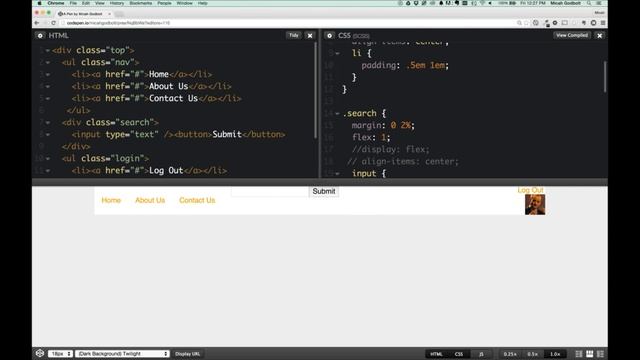Open the File menu
The height and width of the screenshot is (360, 640).
click(x=73, y=3)
